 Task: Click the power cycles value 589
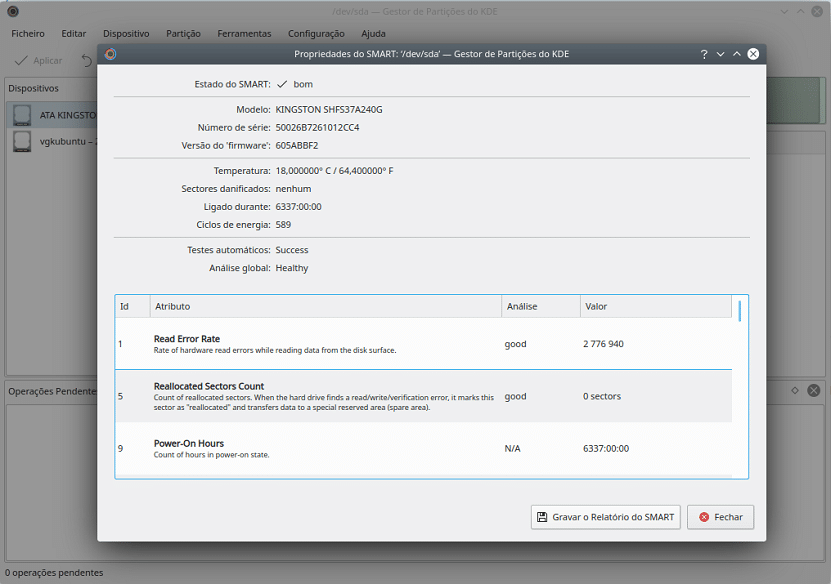coord(283,225)
